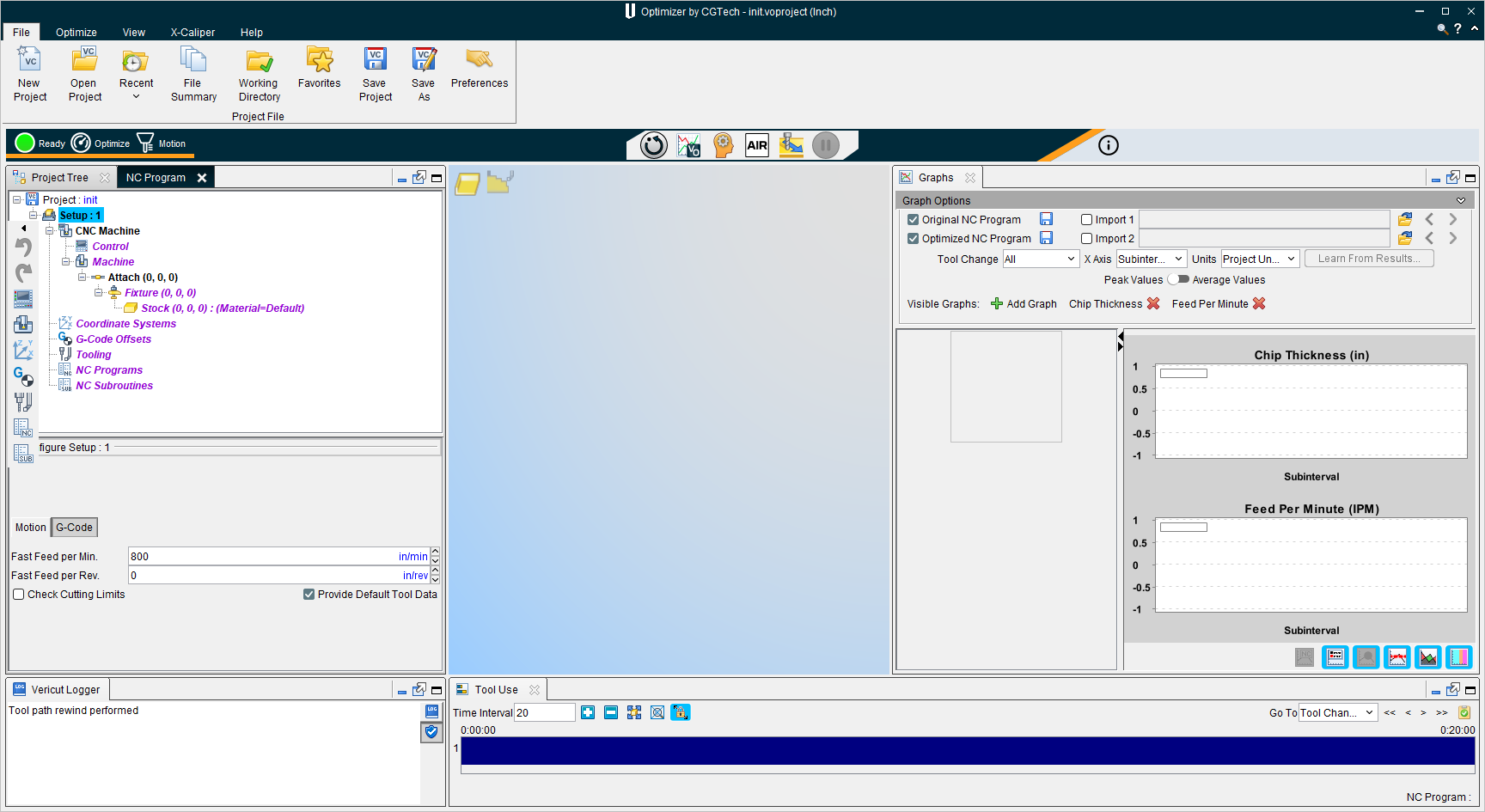Click the graph VO analysis toolbar icon
Image resolution: width=1485 pixels, height=812 pixels.
pyautogui.click(x=688, y=145)
